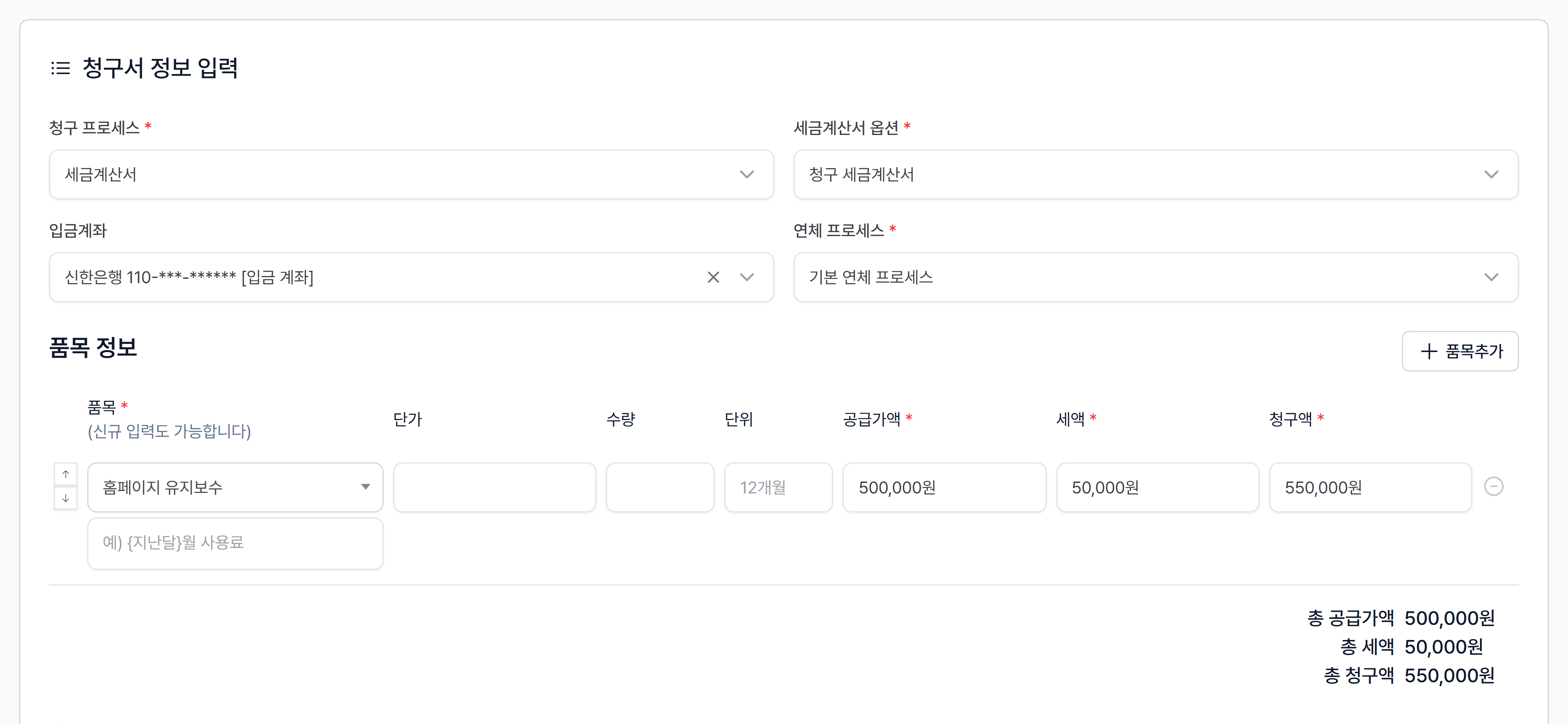Clear the selected 신한은행 입금계좌 with the X icon
Screen dimensions: 1568x724
pyautogui.click(x=713, y=278)
